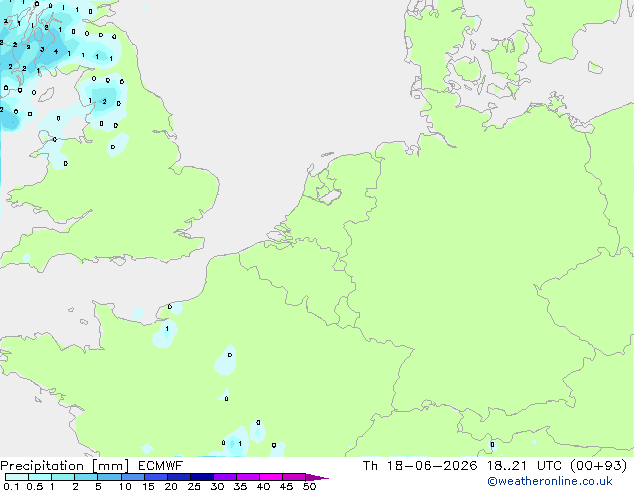This screenshot has width=634, height=490.
Task: Select the 30–35 mm purple legend swatch
Action: (225, 477)
